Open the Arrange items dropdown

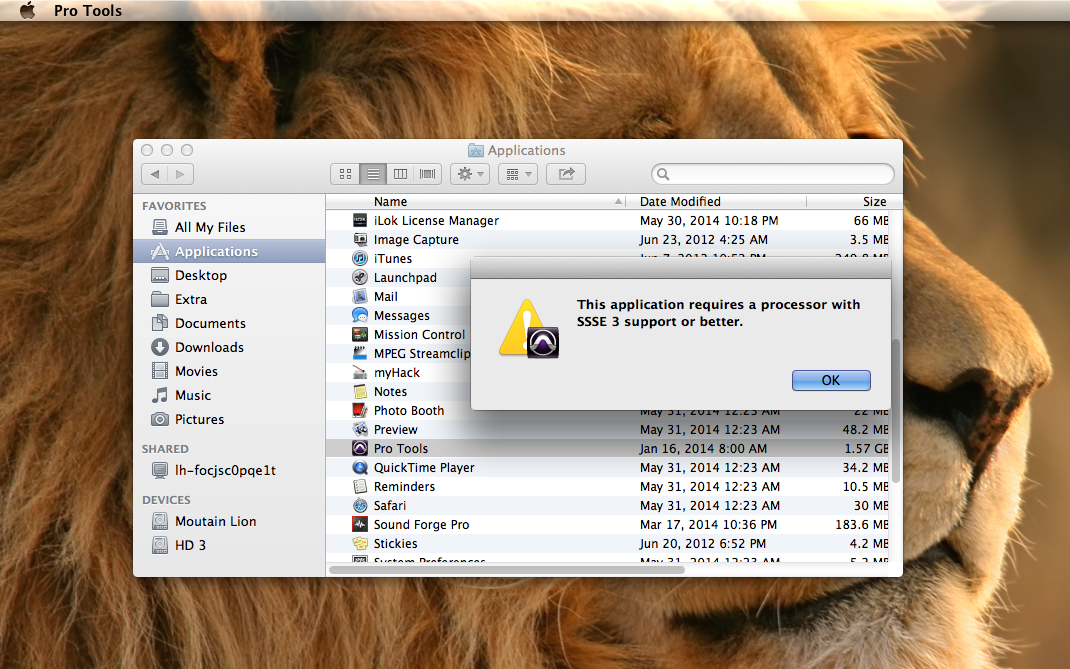[517, 174]
